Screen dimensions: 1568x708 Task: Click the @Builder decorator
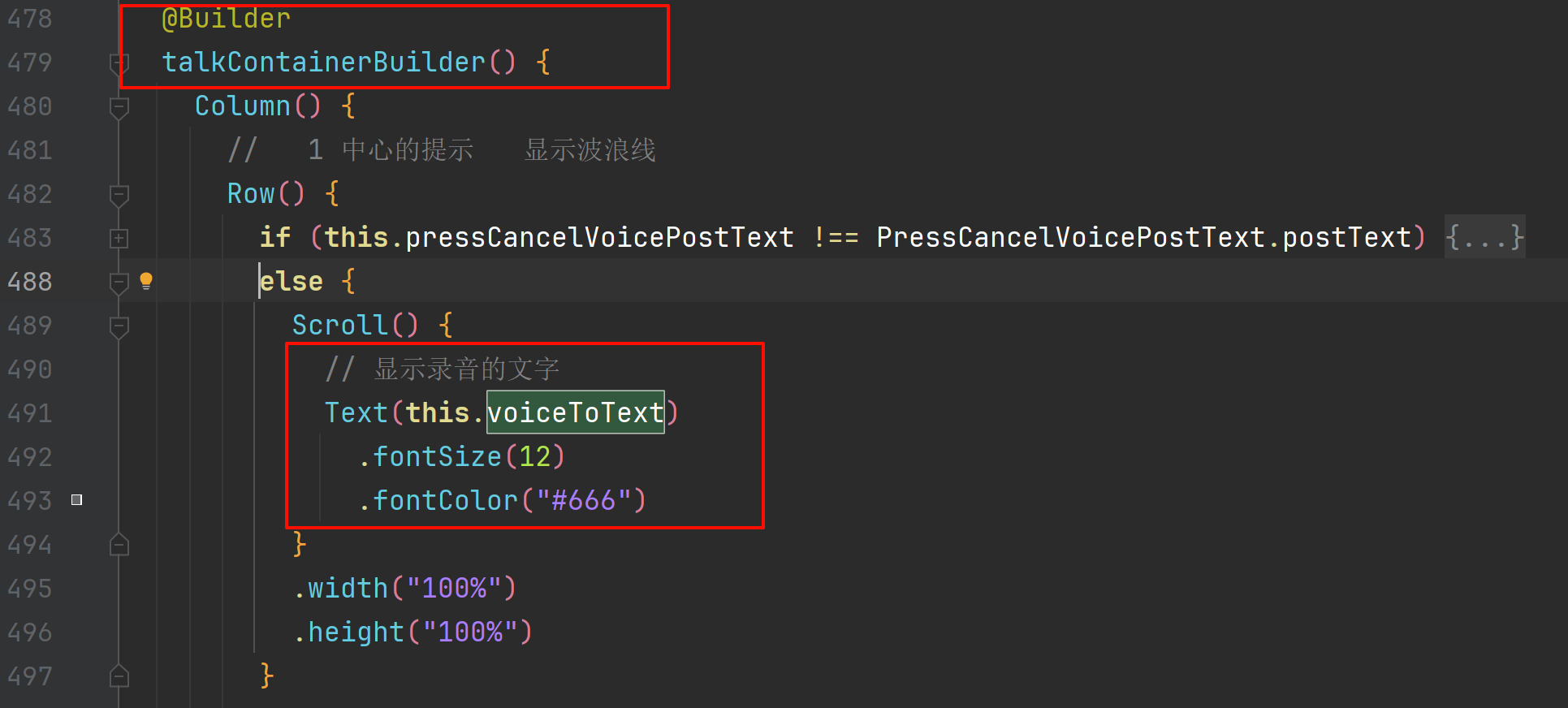click(x=226, y=18)
